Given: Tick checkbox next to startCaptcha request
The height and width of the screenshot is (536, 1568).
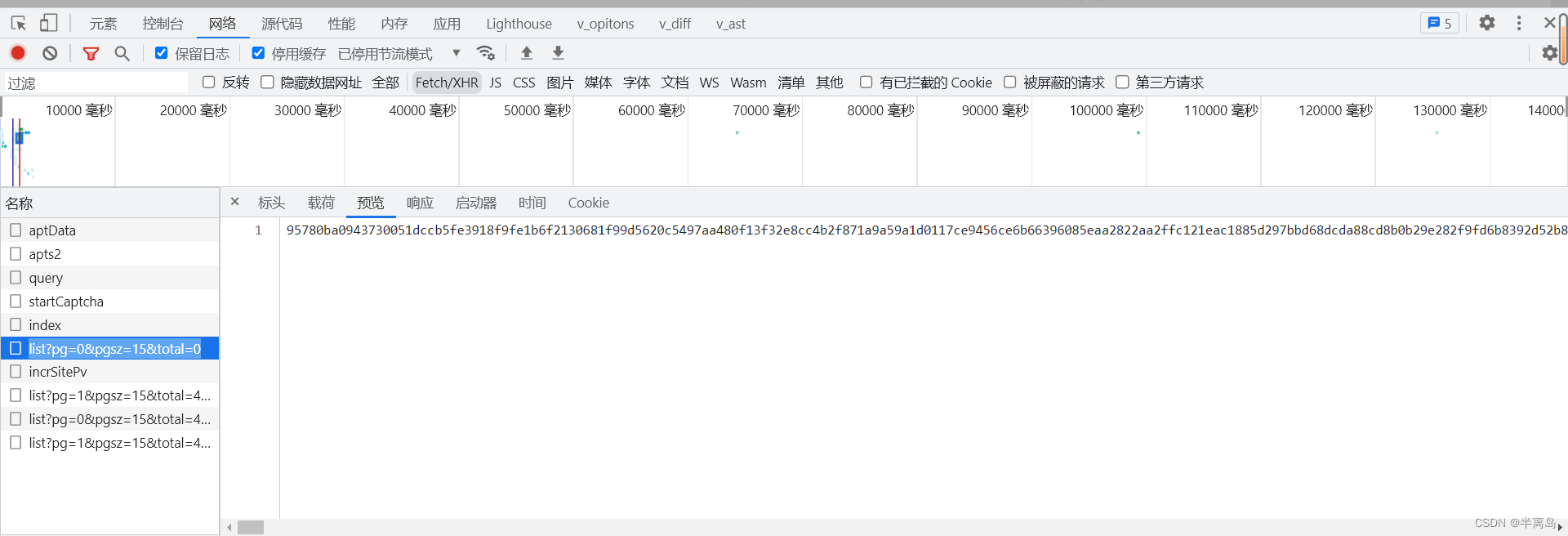Looking at the screenshot, I should click(x=16, y=301).
